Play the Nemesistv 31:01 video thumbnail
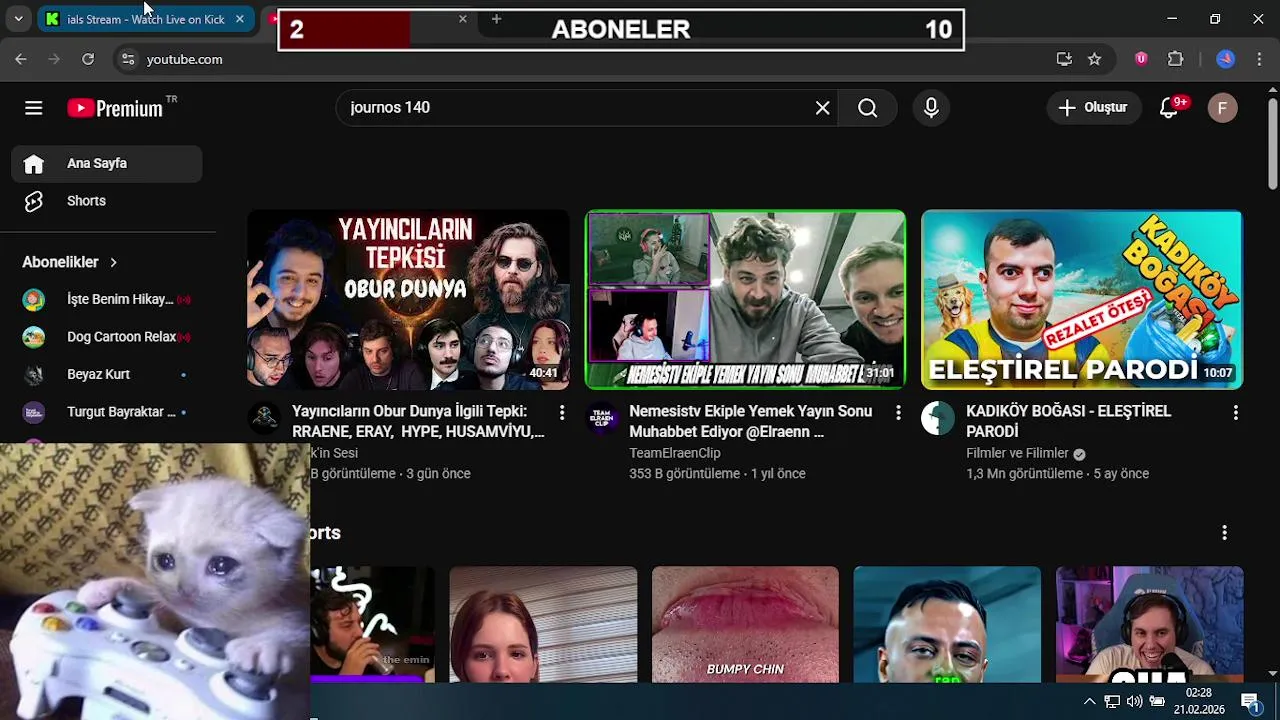The height and width of the screenshot is (720, 1280). pyautogui.click(x=745, y=299)
